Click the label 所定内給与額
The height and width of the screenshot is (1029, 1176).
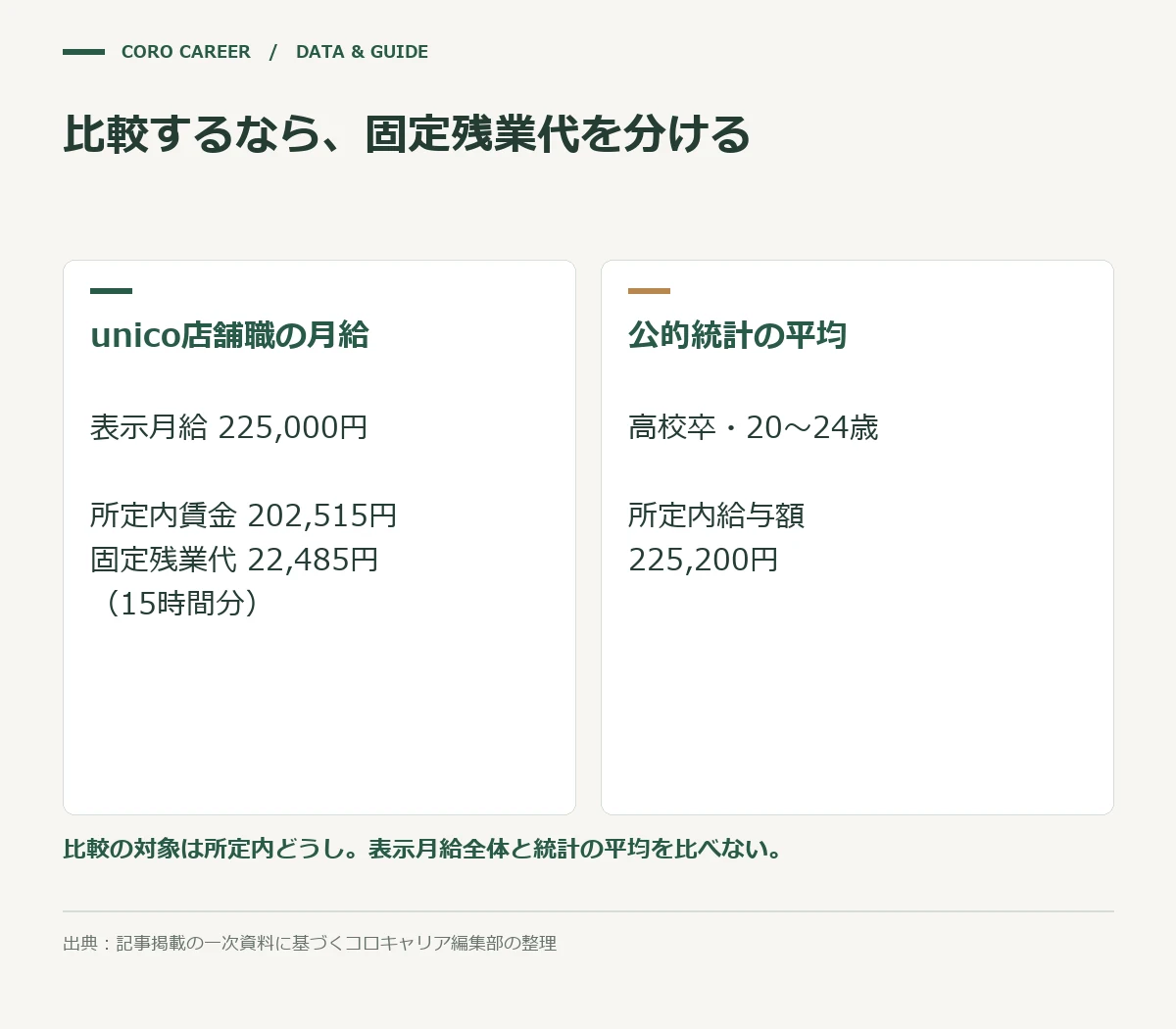pos(716,515)
